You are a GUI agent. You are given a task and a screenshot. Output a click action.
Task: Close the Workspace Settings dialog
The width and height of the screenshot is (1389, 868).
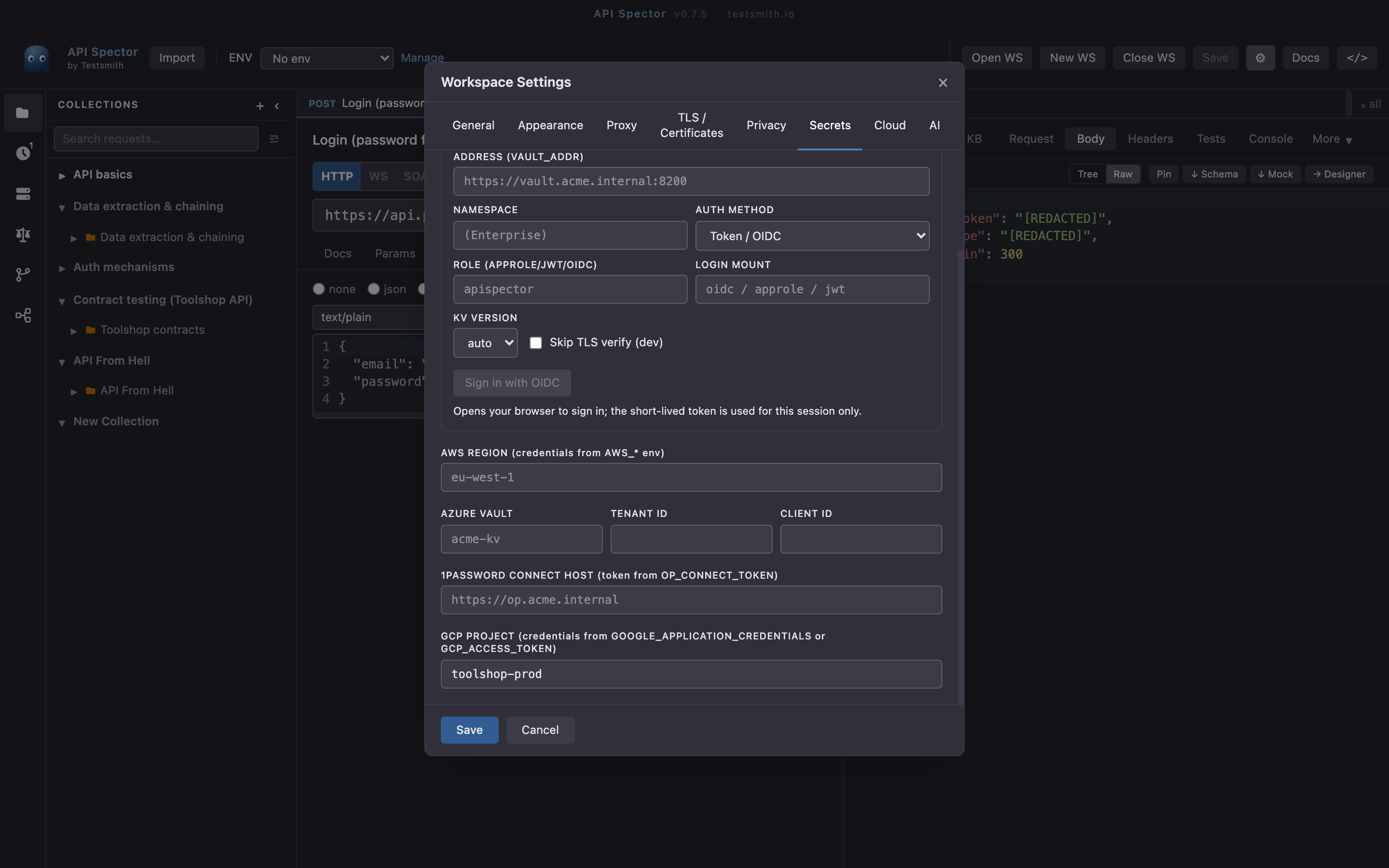(x=942, y=82)
